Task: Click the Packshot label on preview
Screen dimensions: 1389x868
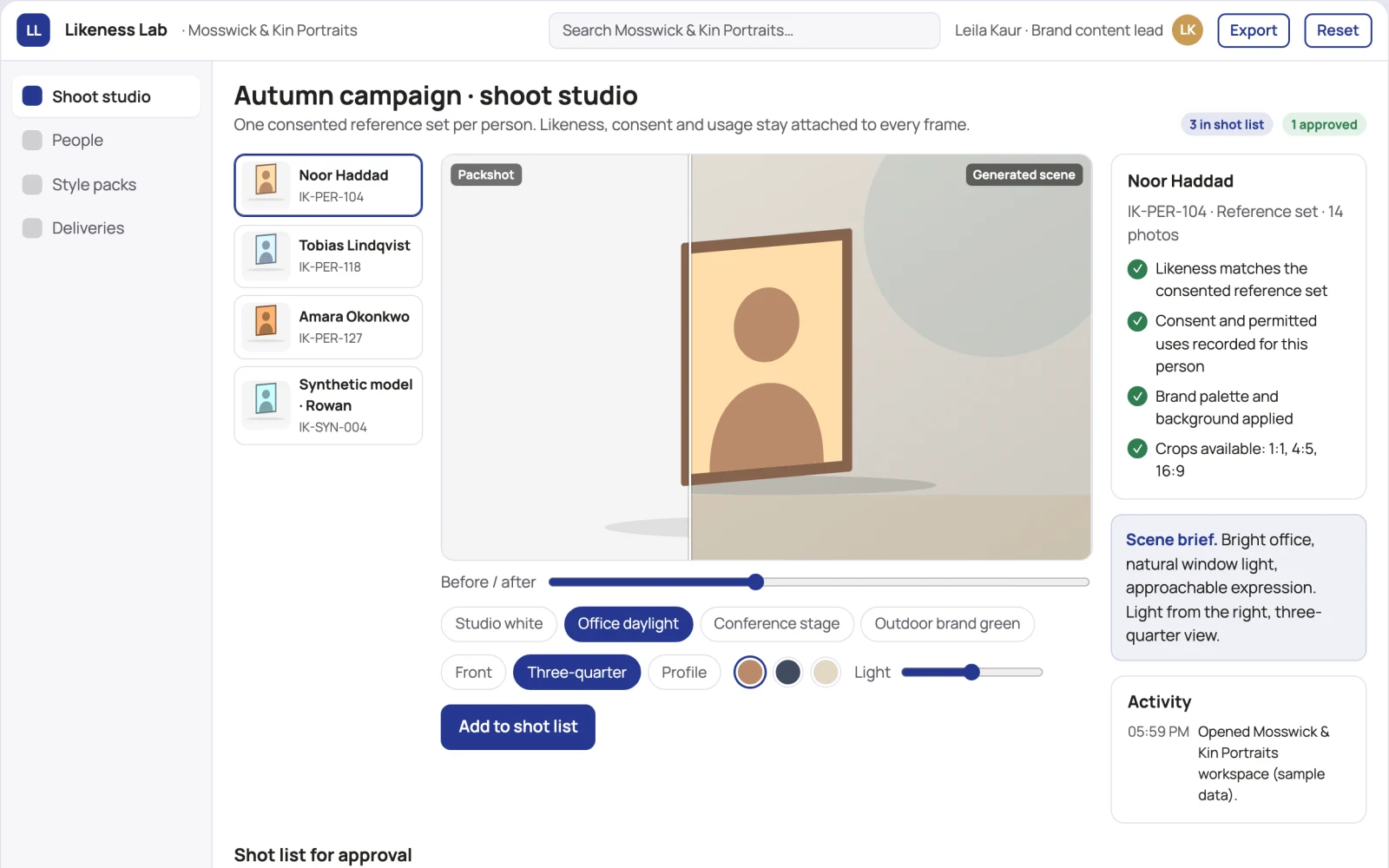Action: coord(486,174)
